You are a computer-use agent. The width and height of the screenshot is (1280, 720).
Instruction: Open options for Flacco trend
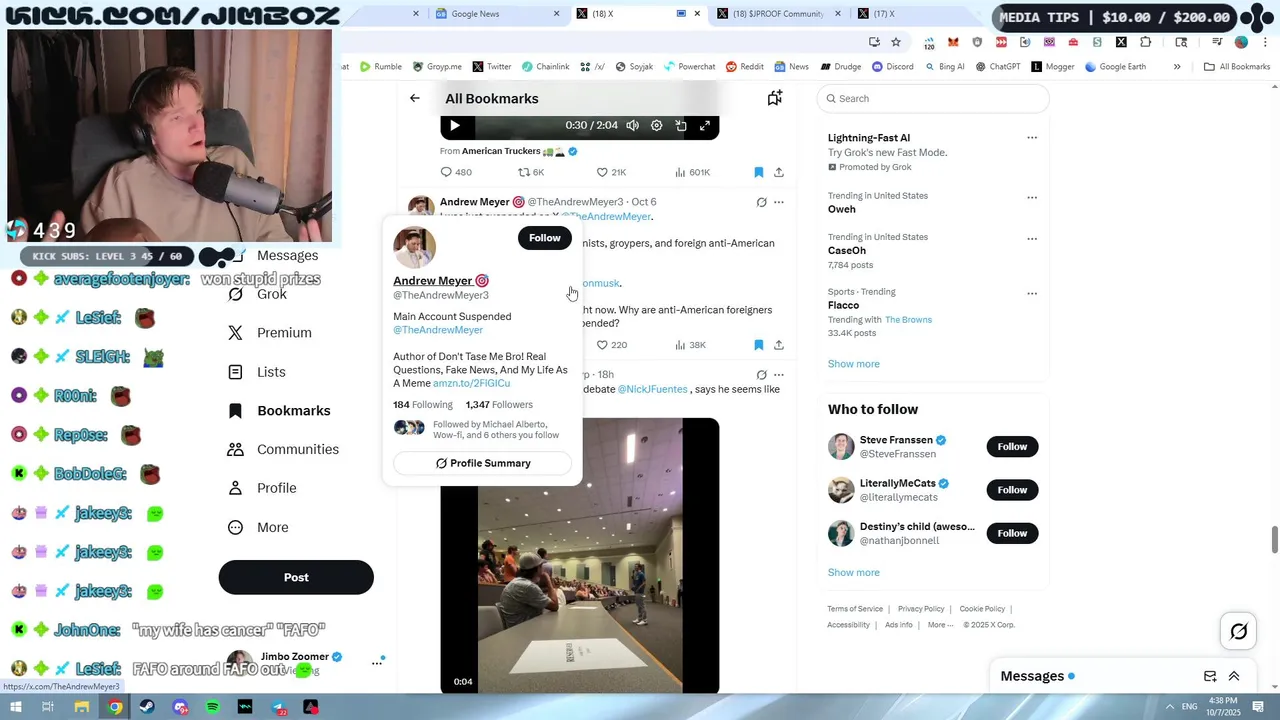pos(1032,294)
